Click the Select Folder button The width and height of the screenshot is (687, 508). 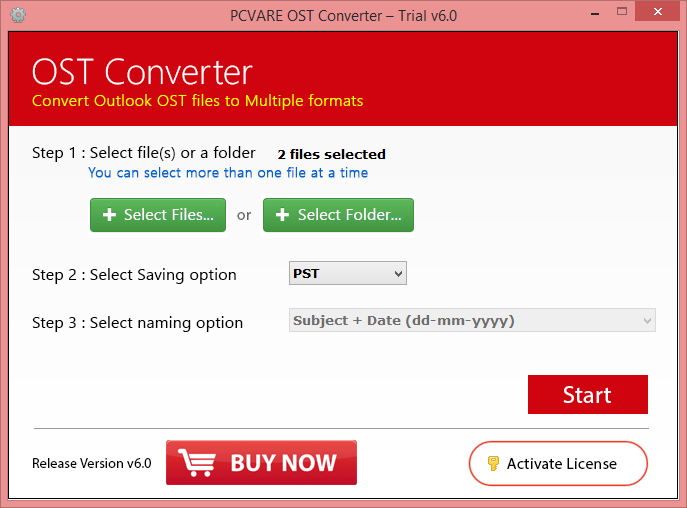tap(338, 215)
